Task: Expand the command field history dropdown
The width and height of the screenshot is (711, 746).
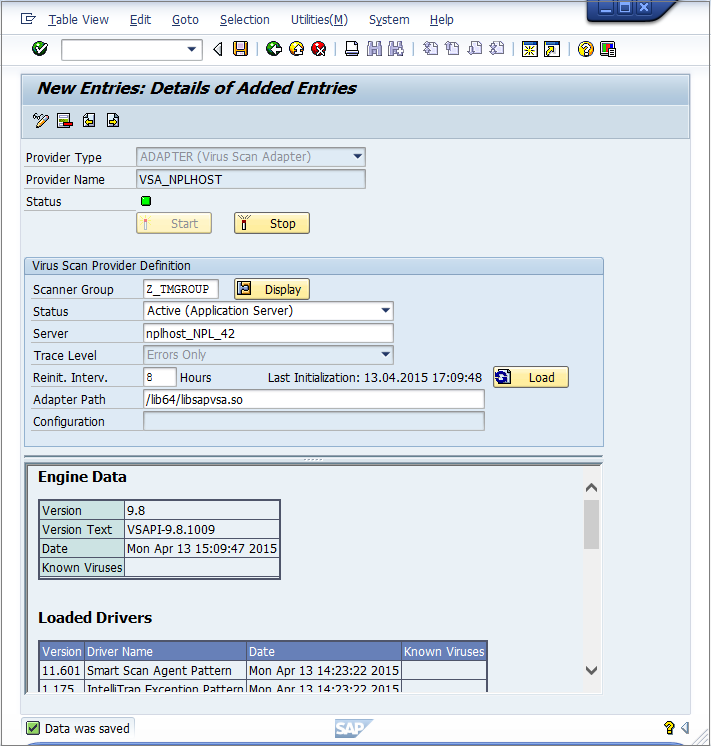Action: (192, 49)
